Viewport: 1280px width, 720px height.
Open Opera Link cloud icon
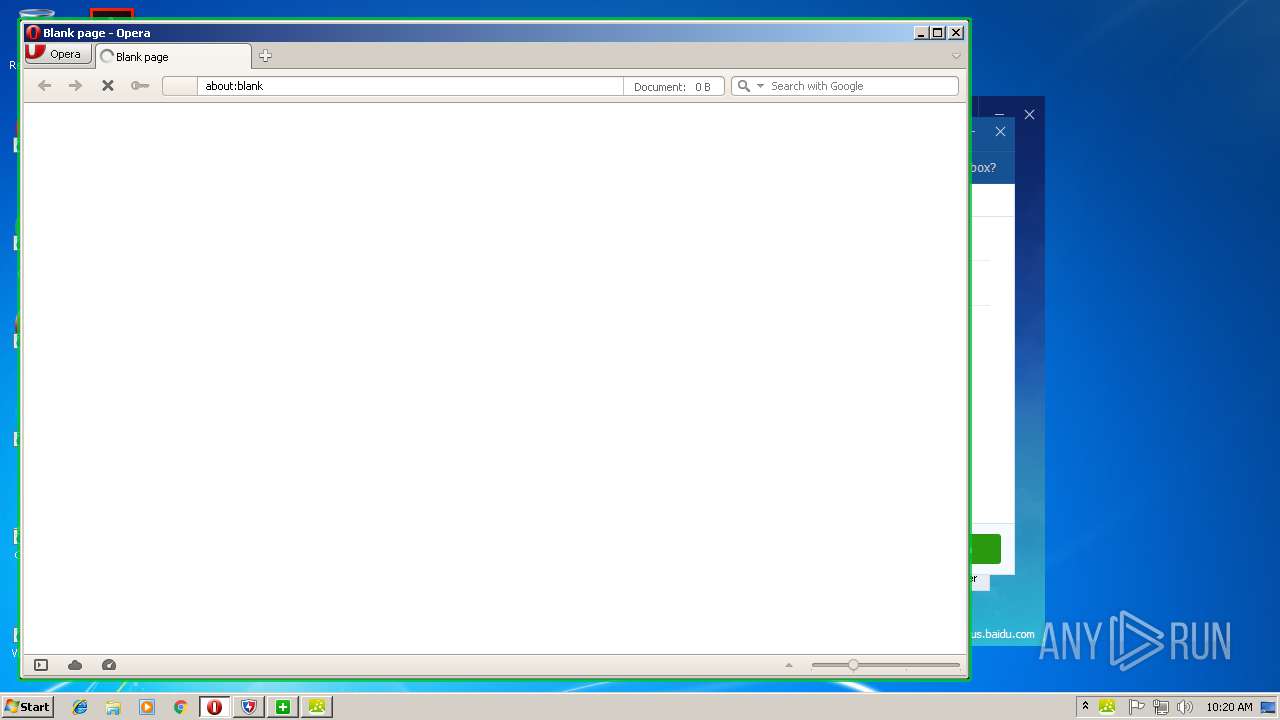(x=75, y=665)
